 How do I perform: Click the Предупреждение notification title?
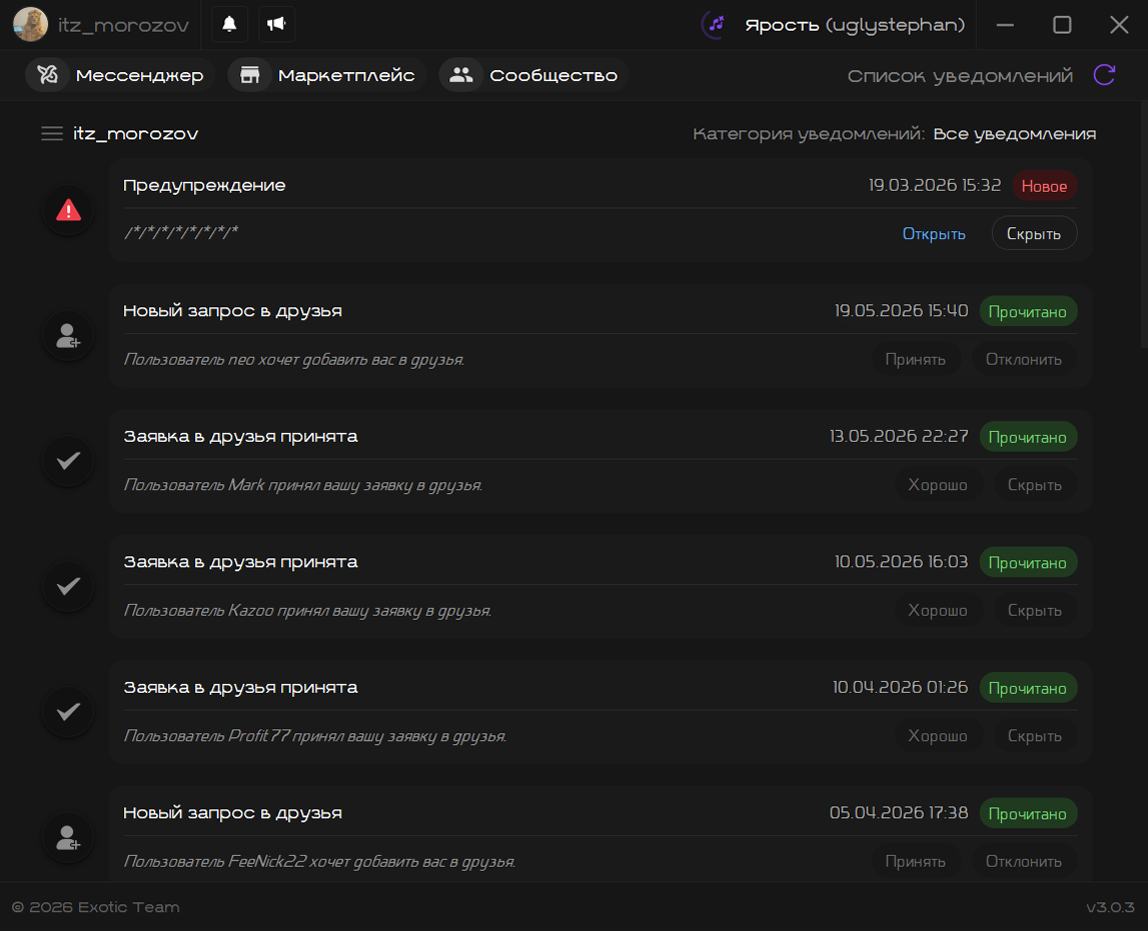204,185
